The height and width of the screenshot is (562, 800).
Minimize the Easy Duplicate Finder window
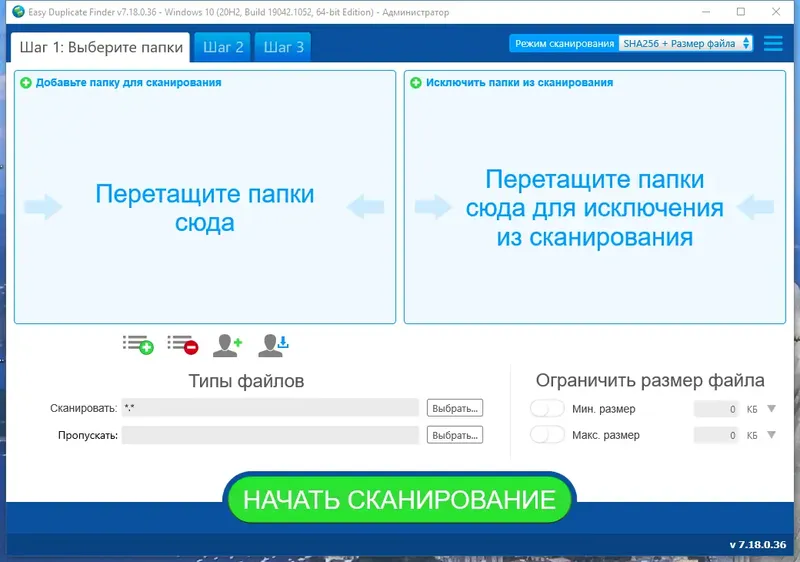point(706,12)
